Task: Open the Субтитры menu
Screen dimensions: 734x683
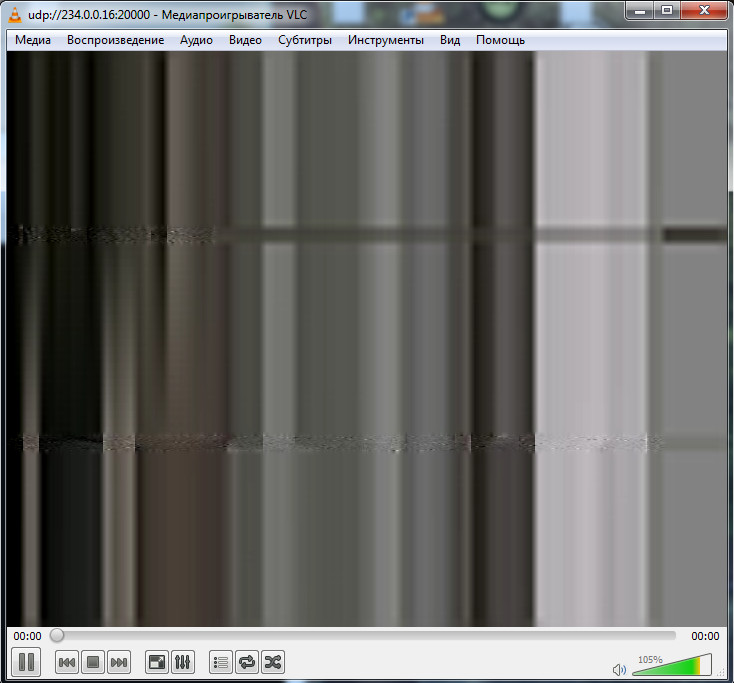Action: coord(305,40)
